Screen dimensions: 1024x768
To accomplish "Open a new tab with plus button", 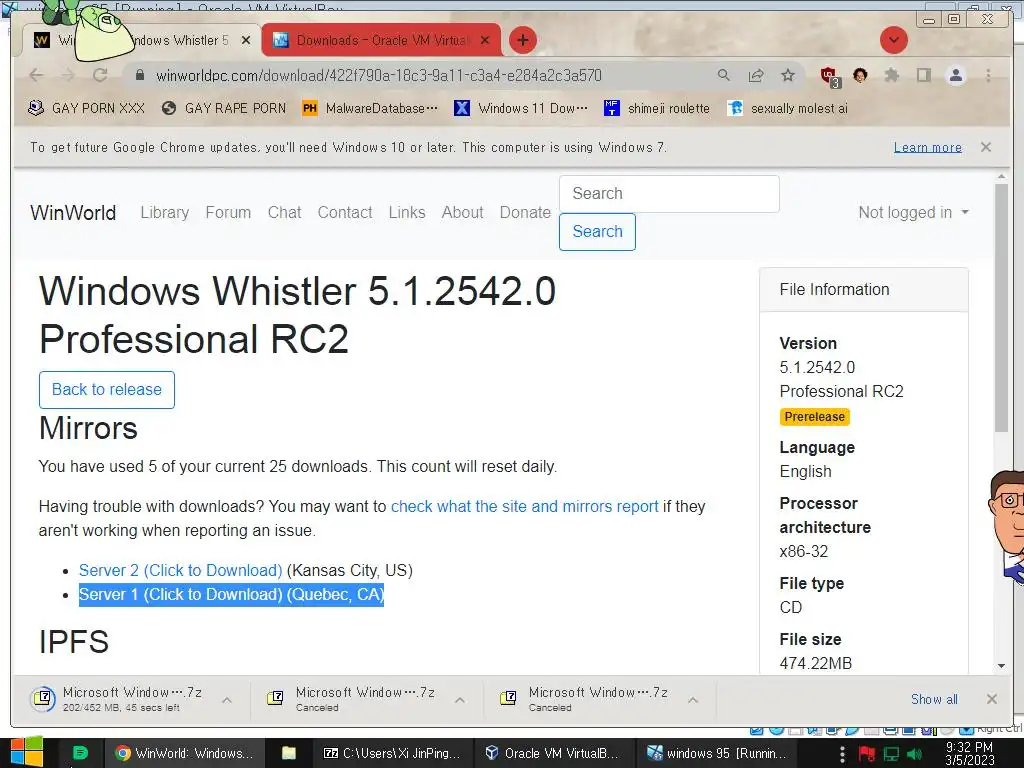I will point(522,40).
